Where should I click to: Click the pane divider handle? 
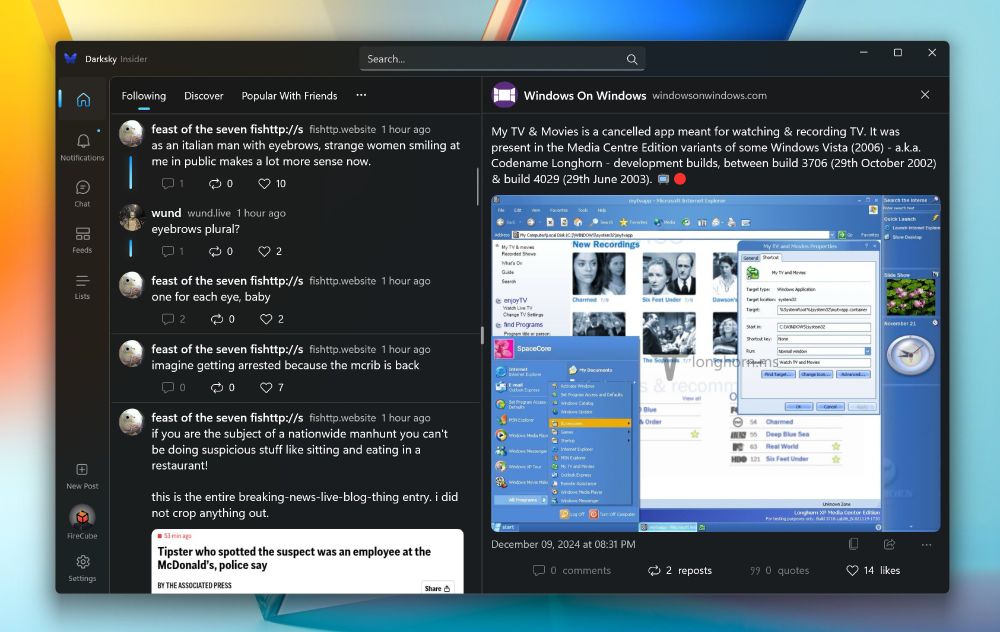(482, 335)
